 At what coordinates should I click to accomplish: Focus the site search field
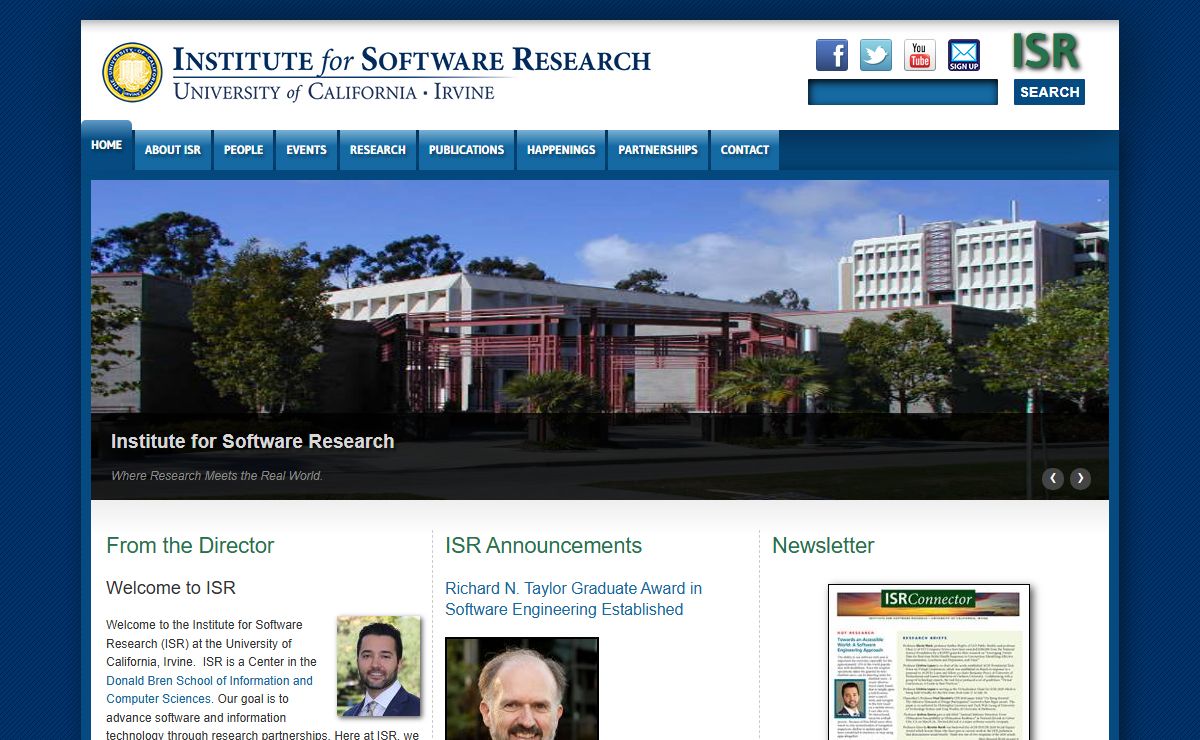pos(903,92)
